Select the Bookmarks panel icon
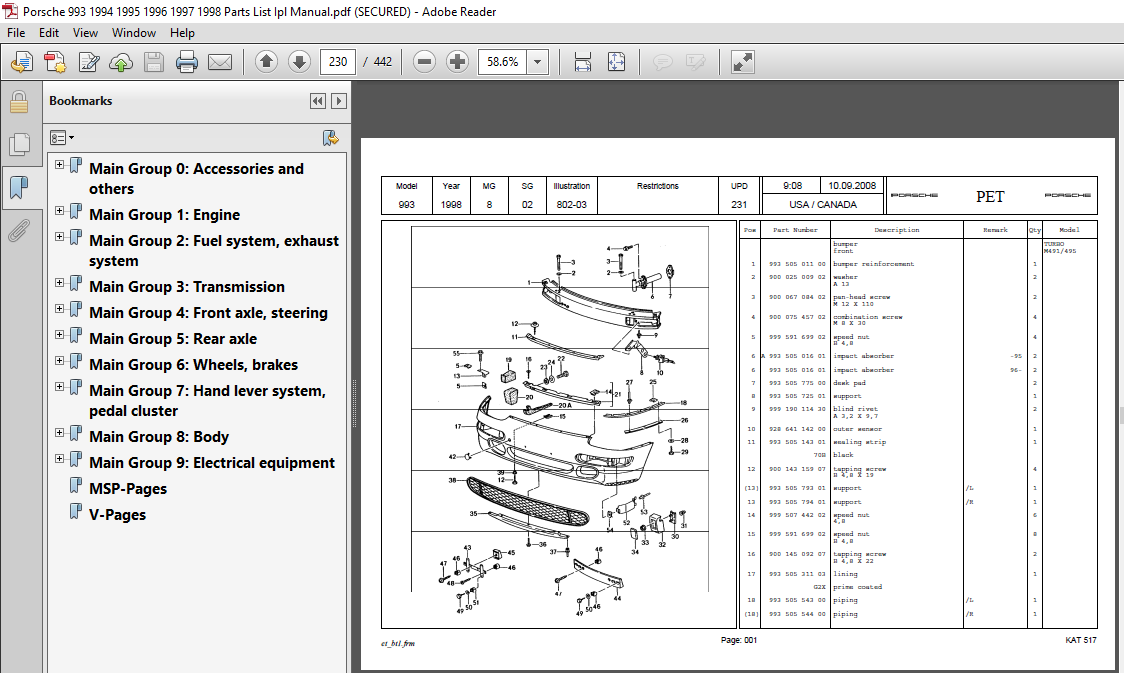 pyautogui.click(x=19, y=188)
